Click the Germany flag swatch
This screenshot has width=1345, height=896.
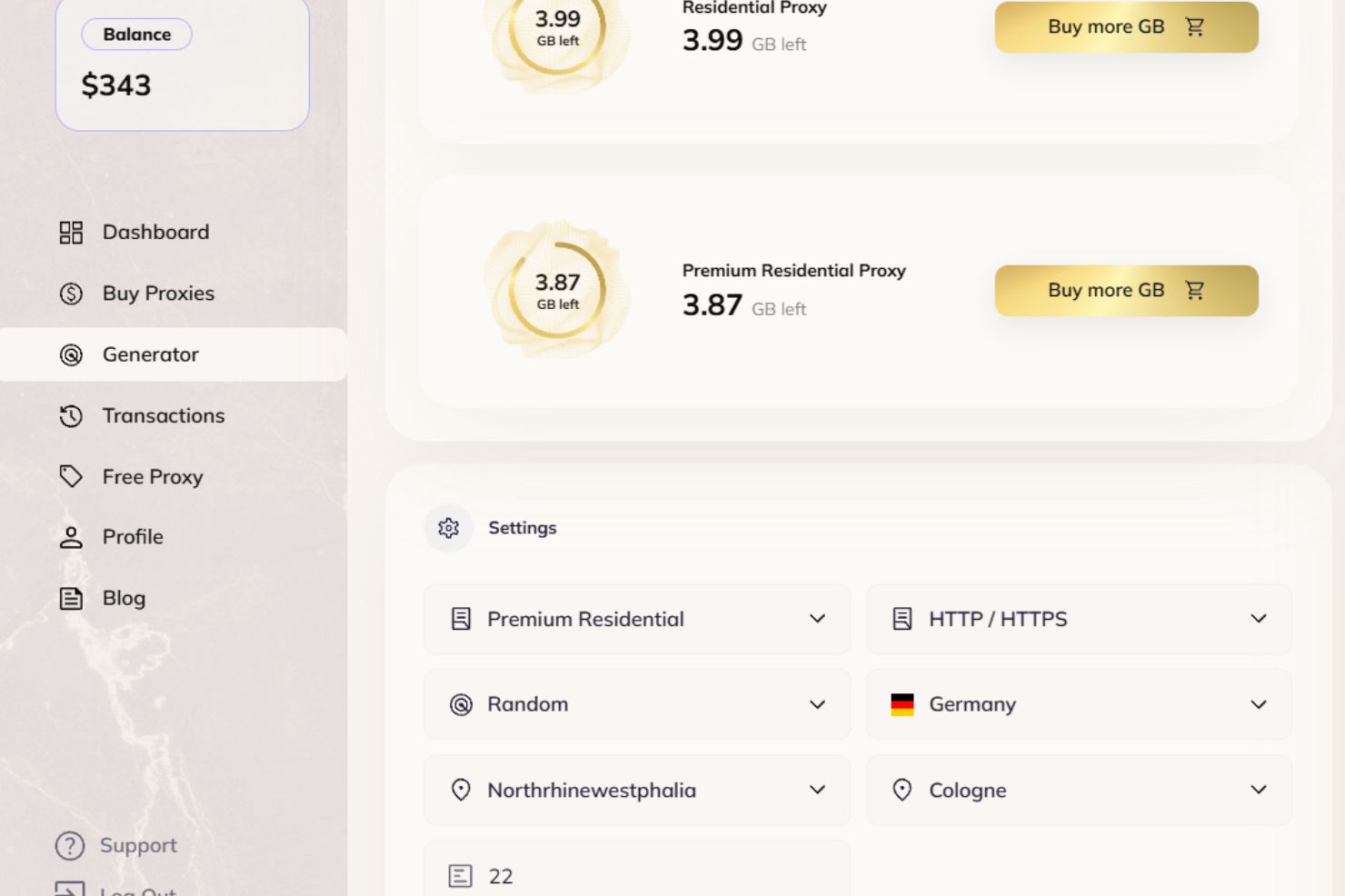tap(902, 704)
